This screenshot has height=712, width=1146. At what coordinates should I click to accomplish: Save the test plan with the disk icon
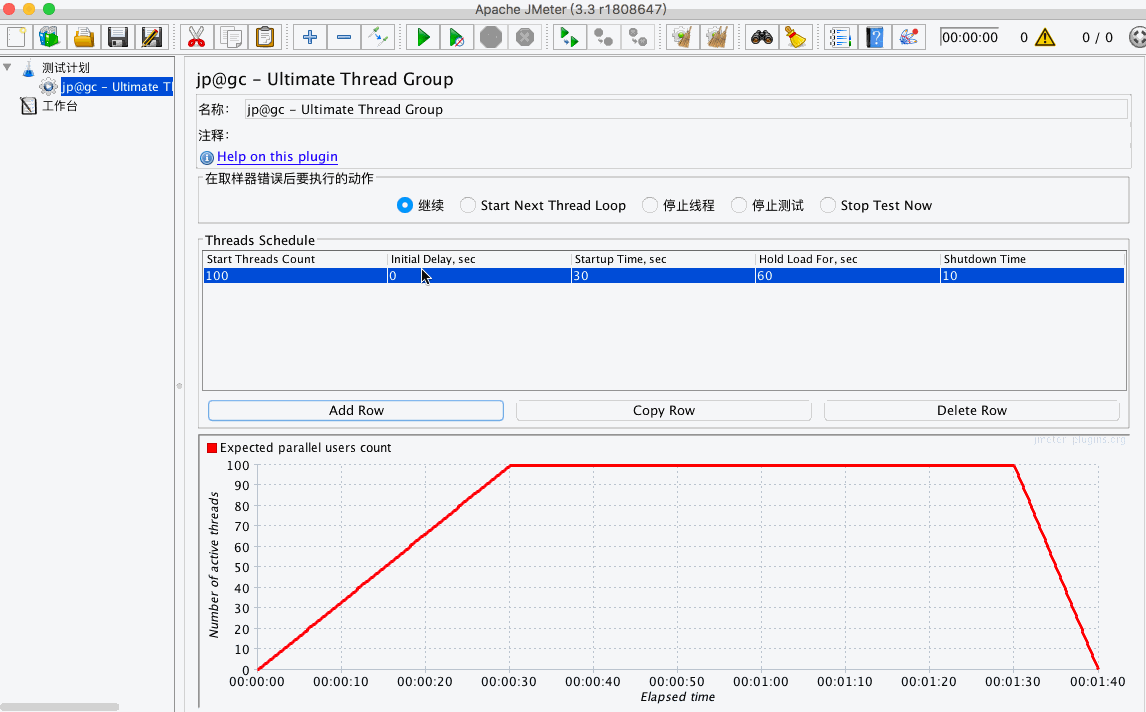118,36
